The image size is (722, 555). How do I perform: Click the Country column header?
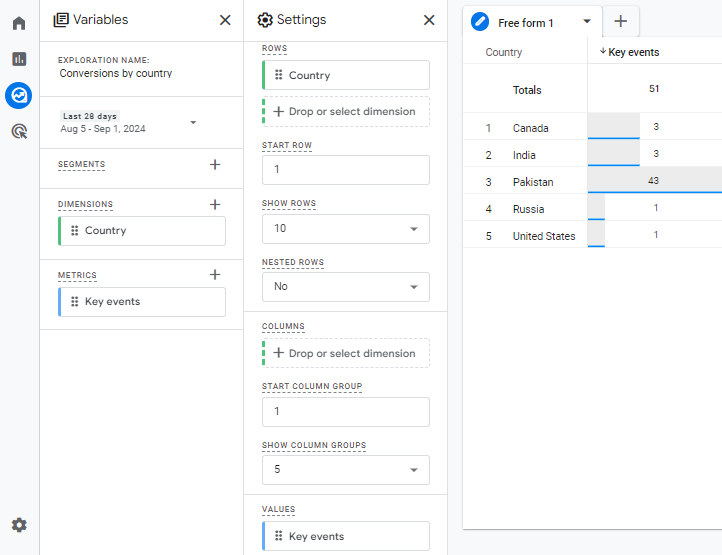503,52
